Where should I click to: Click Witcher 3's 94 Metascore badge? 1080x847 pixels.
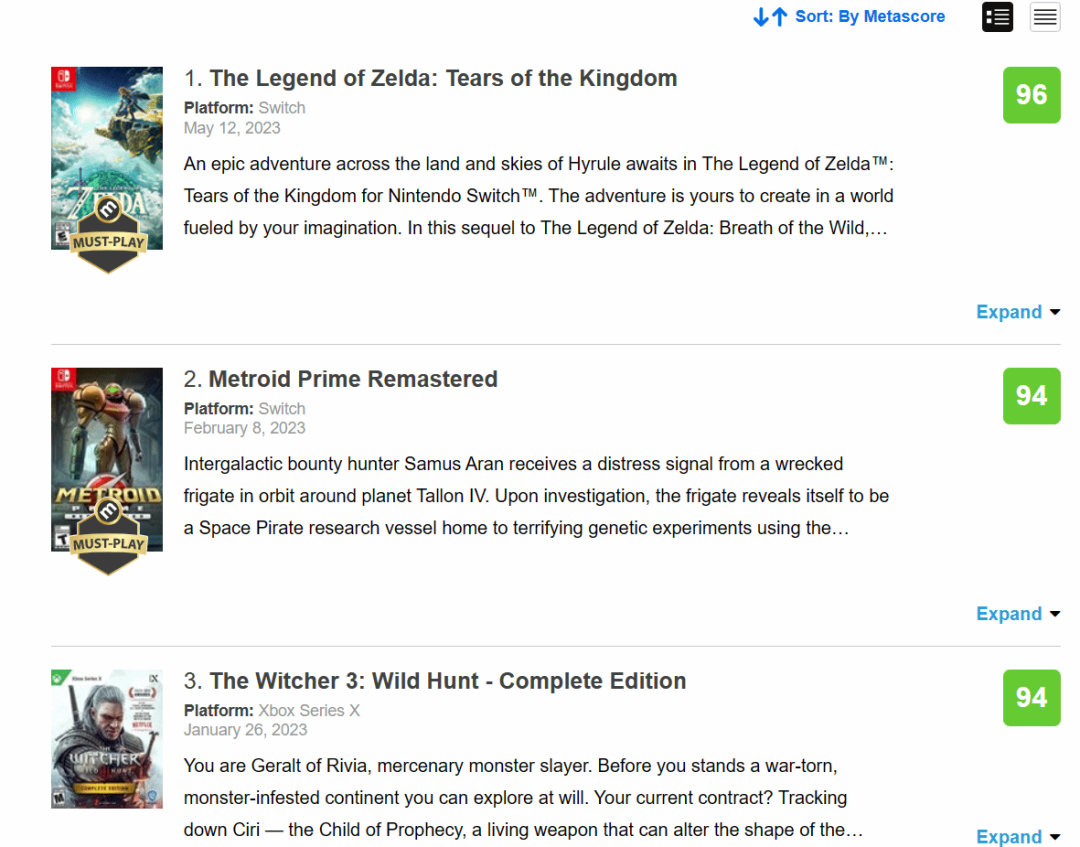click(x=1031, y=698)
